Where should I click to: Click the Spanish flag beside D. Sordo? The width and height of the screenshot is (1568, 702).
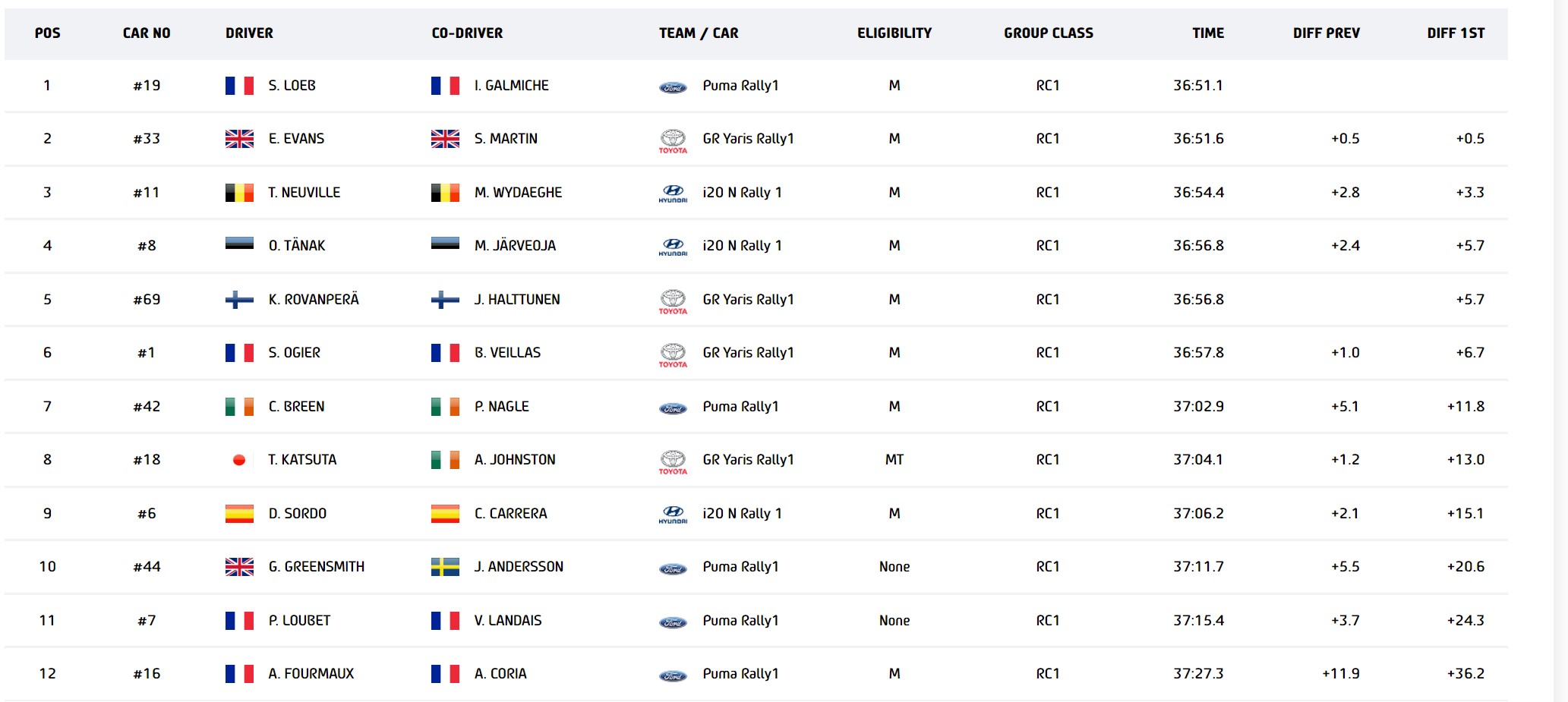click(239, 514)
